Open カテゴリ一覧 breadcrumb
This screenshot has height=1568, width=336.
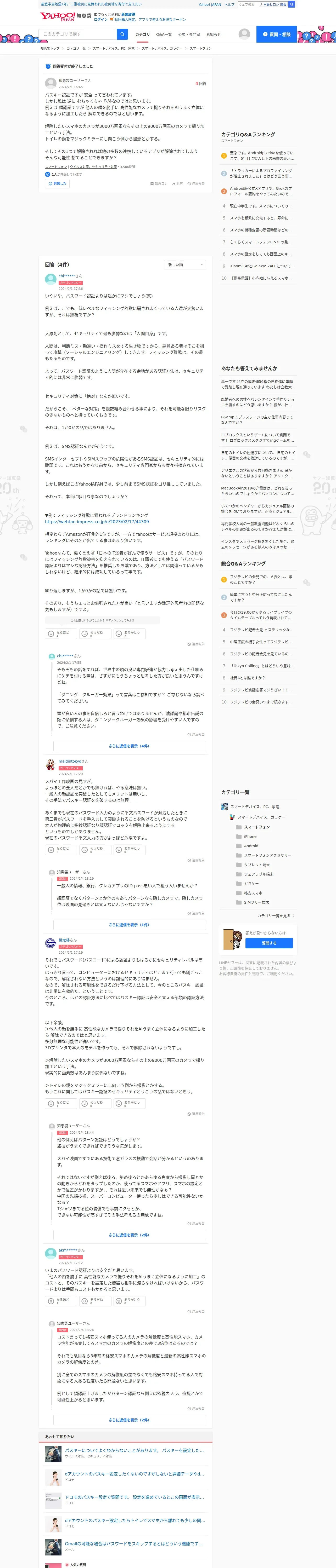point(76,48)
